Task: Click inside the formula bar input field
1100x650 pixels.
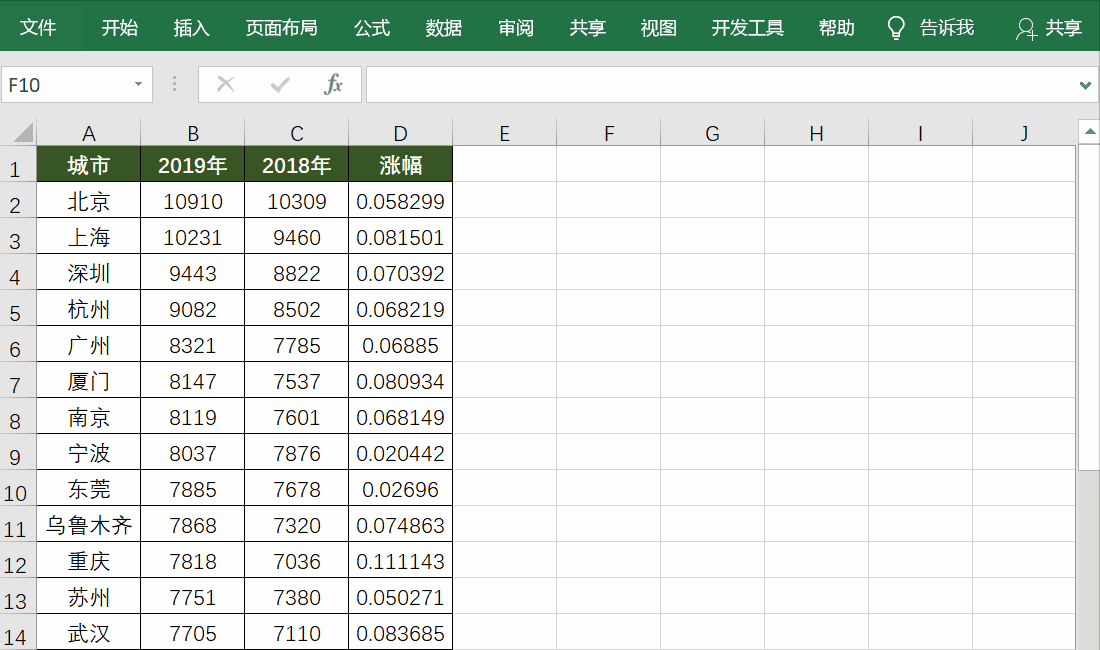Action: coord(723,85)
